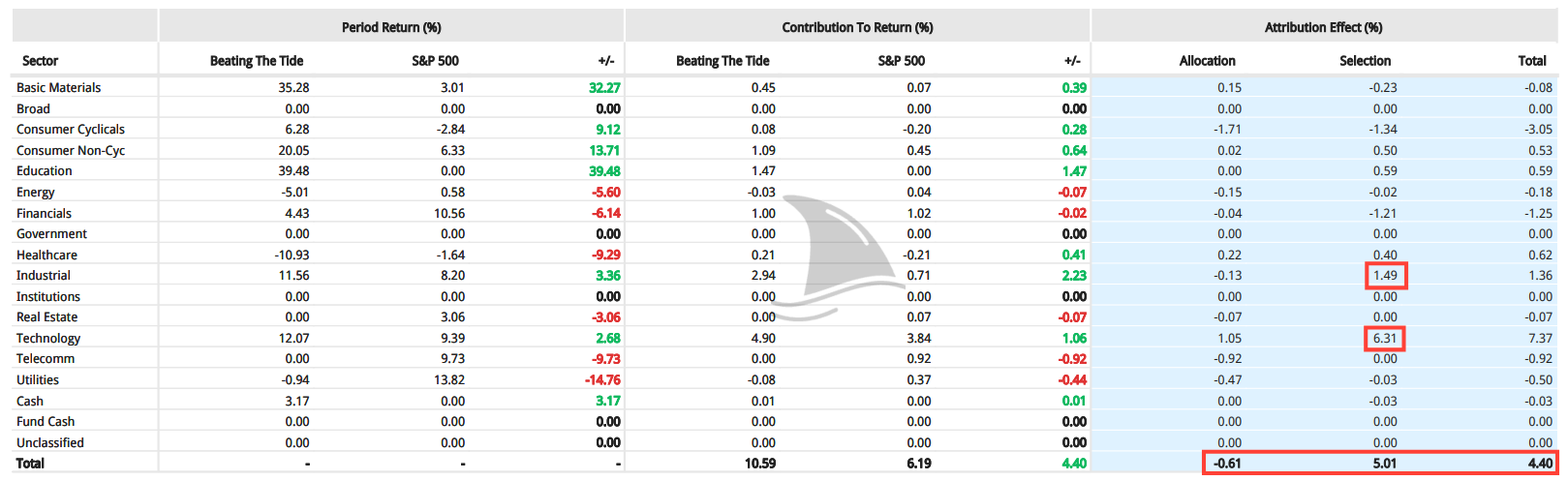Viewport: 1568px width, 481px height.
Task: Click Utilities S&P 500 return 13.82
Action: 449,380
